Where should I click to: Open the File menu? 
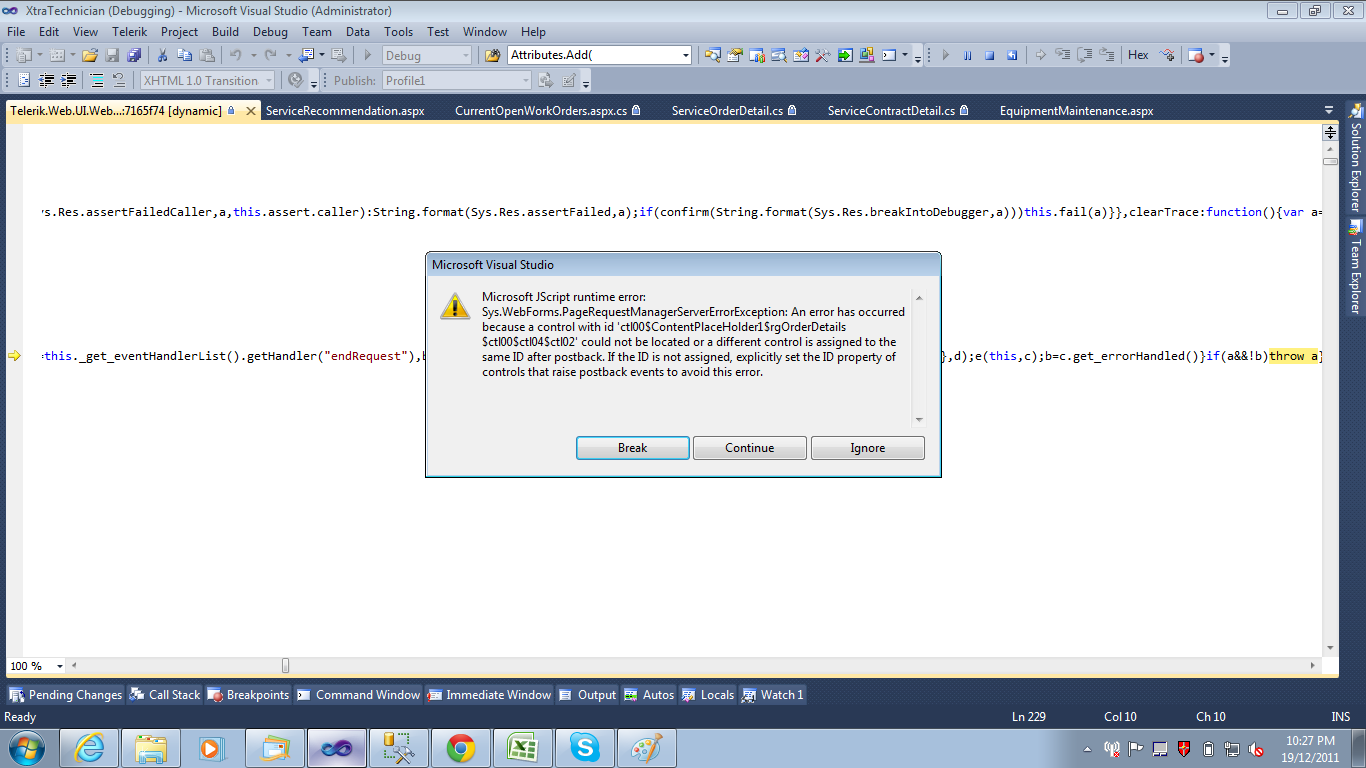[16, 32]
